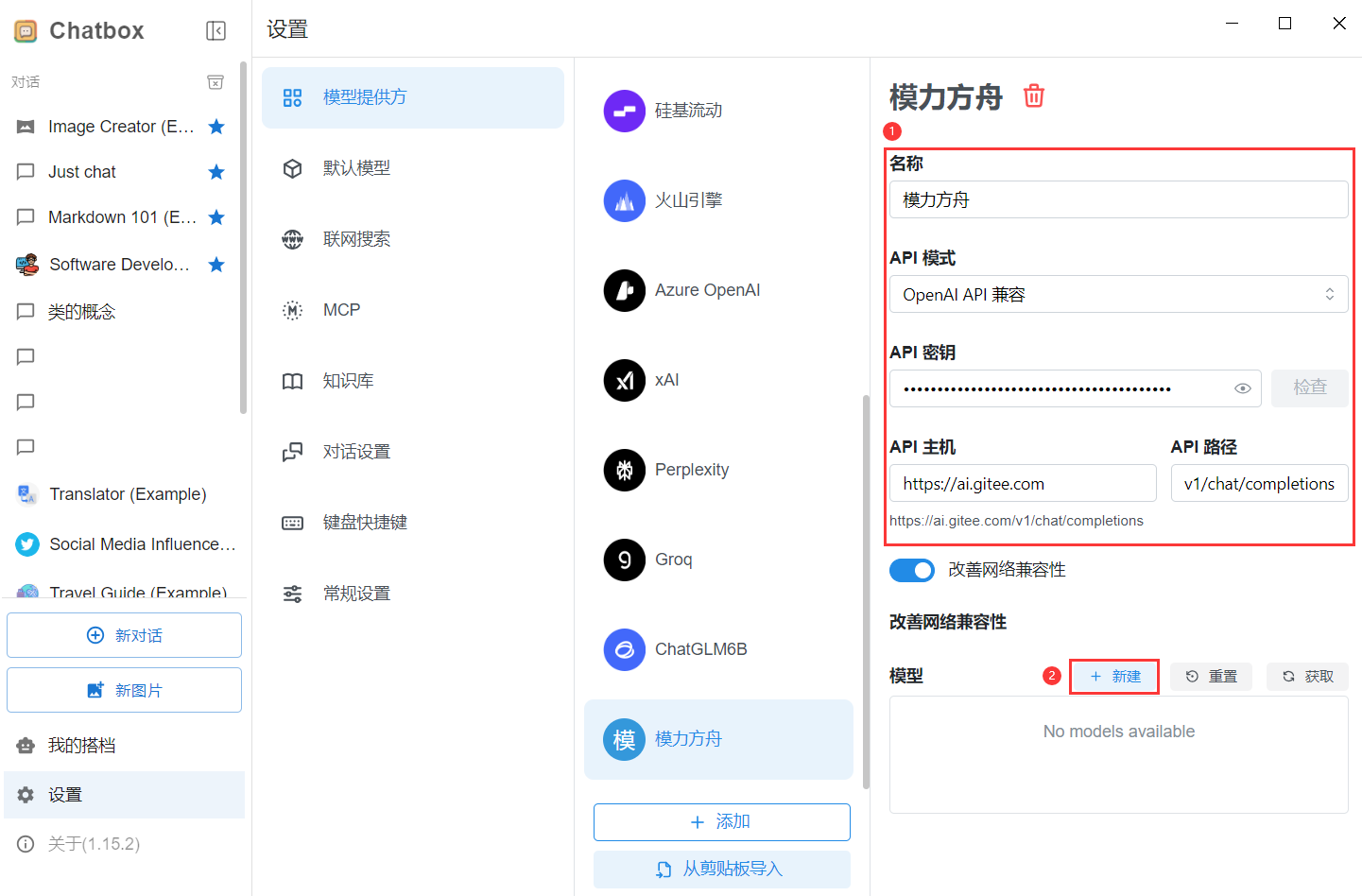Toggle the 改善网络兼容性 switch

click(911, 570)
